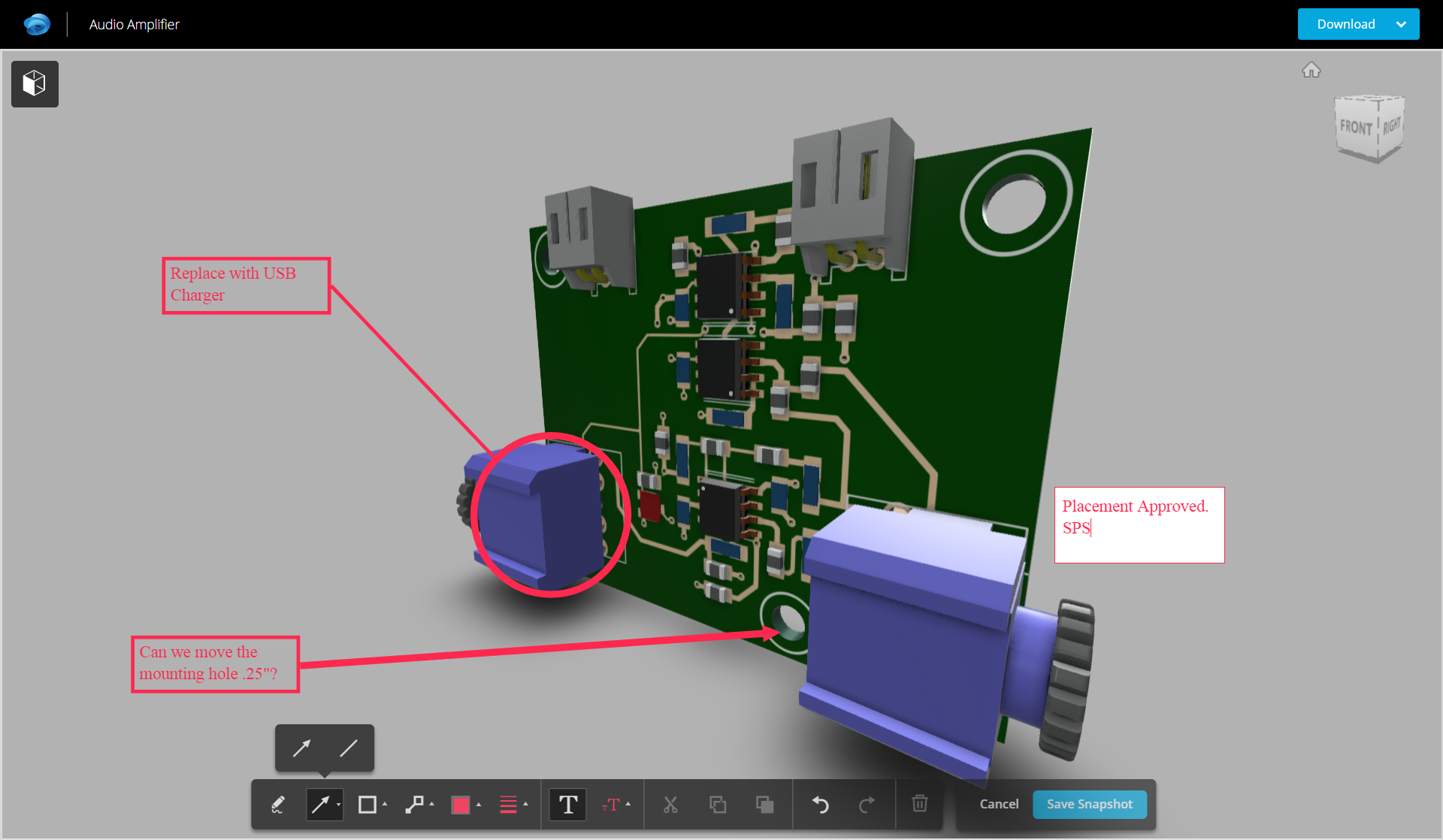Open the red markup color swatch
The image size is (1443, 840).
click(461, 805)
